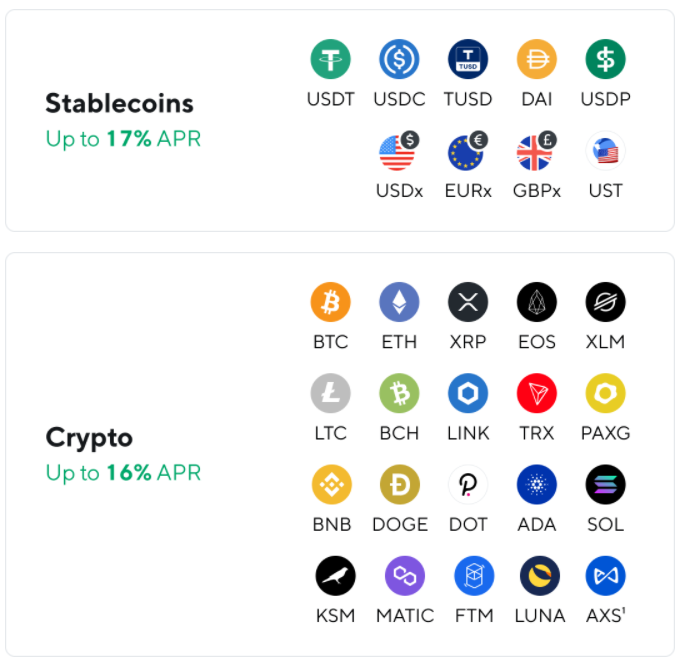Open the SOL Solana icon
Screen dimensions: 686x663
[x=605, y=484]
